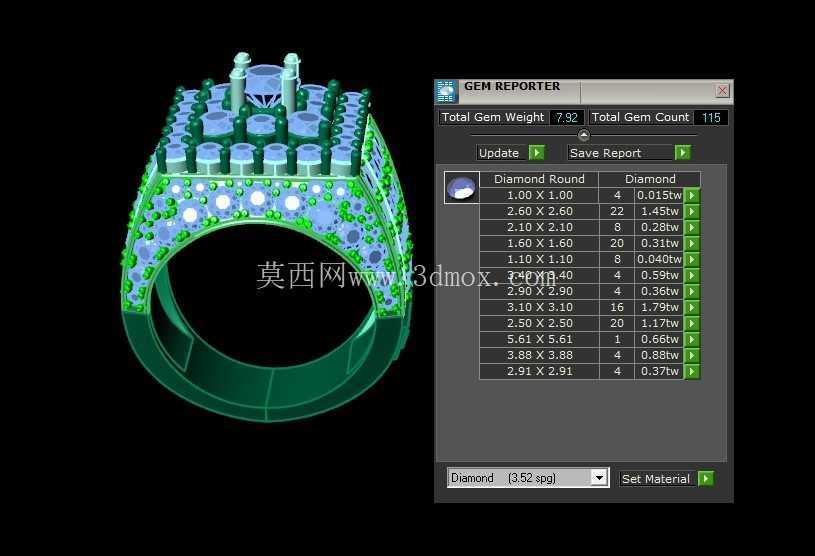Select the 1.10 X 1.10 size cell
The height and width of the screenshot is (556, 815).
pyautogui.click(x=540, y=259)
